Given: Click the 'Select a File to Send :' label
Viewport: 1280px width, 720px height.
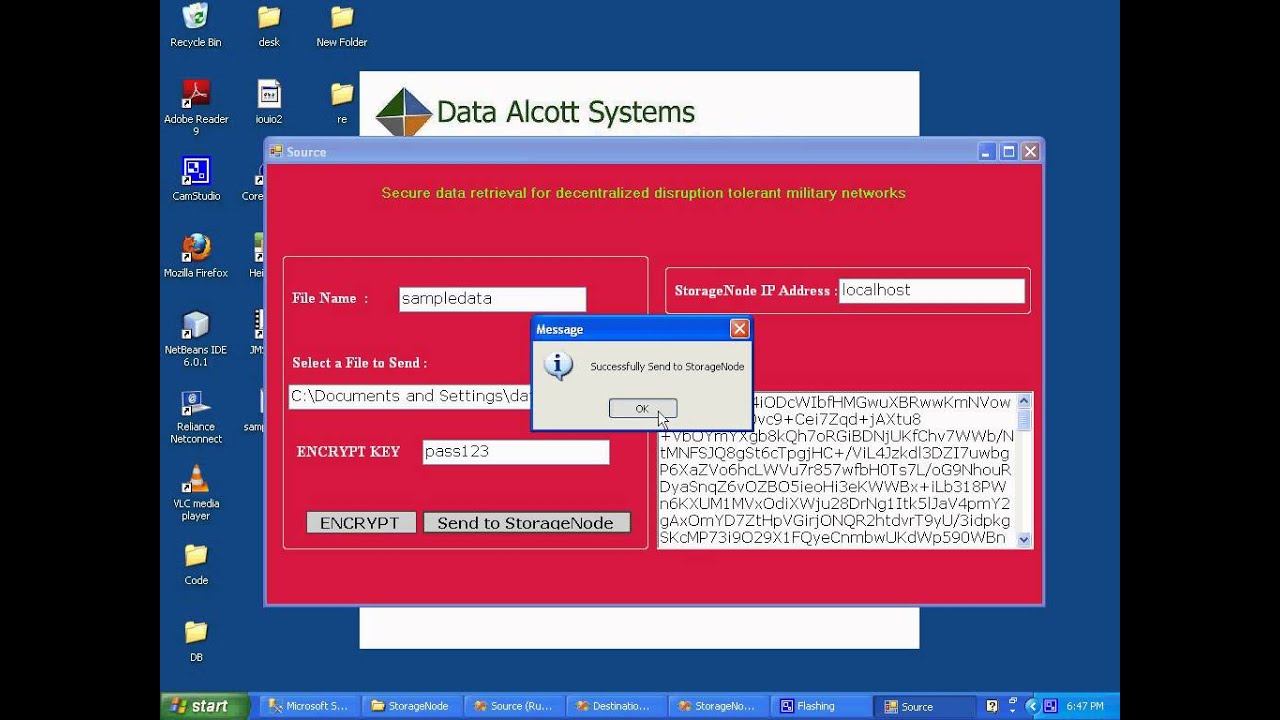Looking at the screenshot, I should (360, 363).
